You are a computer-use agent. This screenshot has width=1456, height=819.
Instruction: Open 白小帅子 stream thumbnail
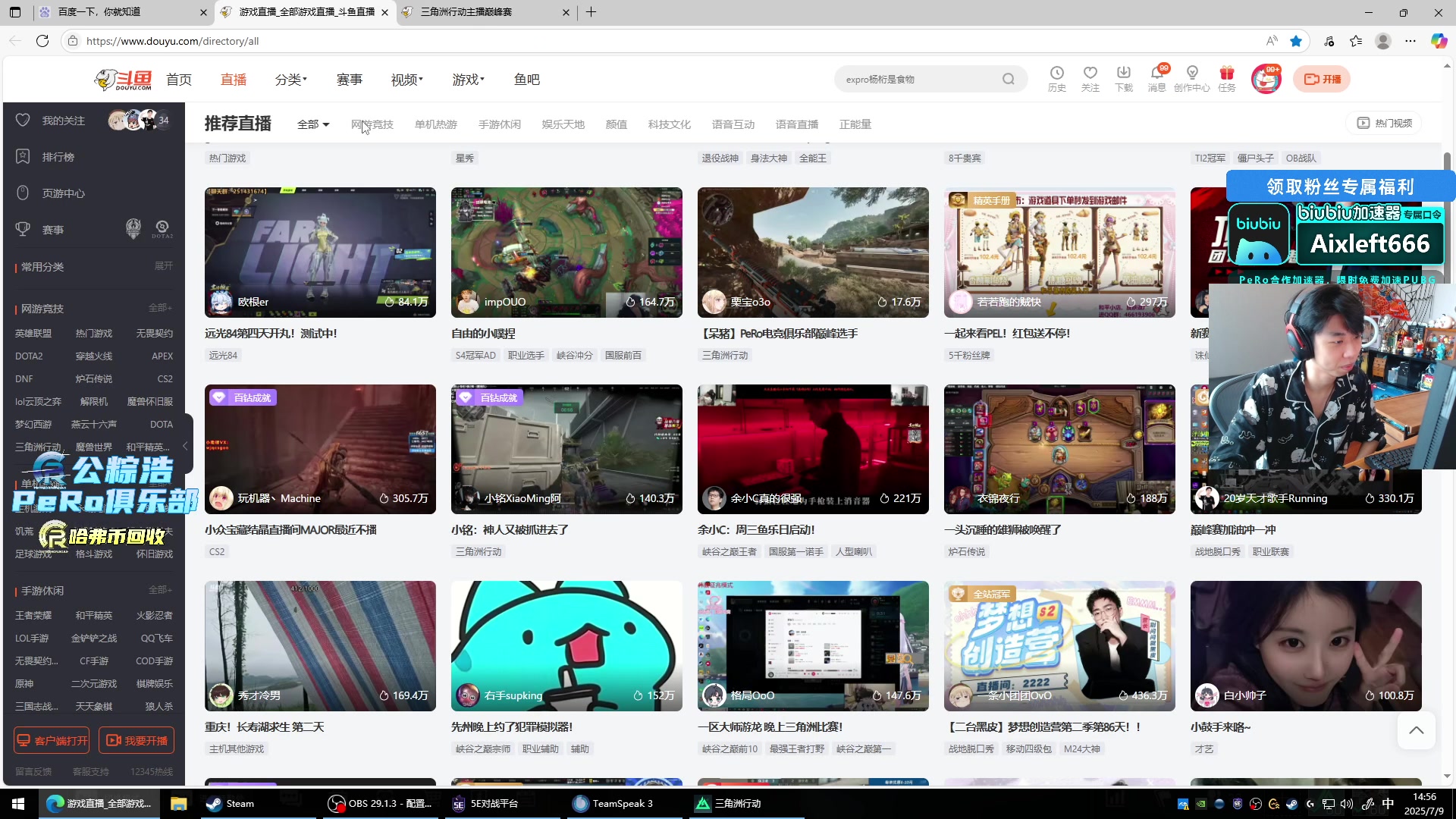(x=1306, y=646)
